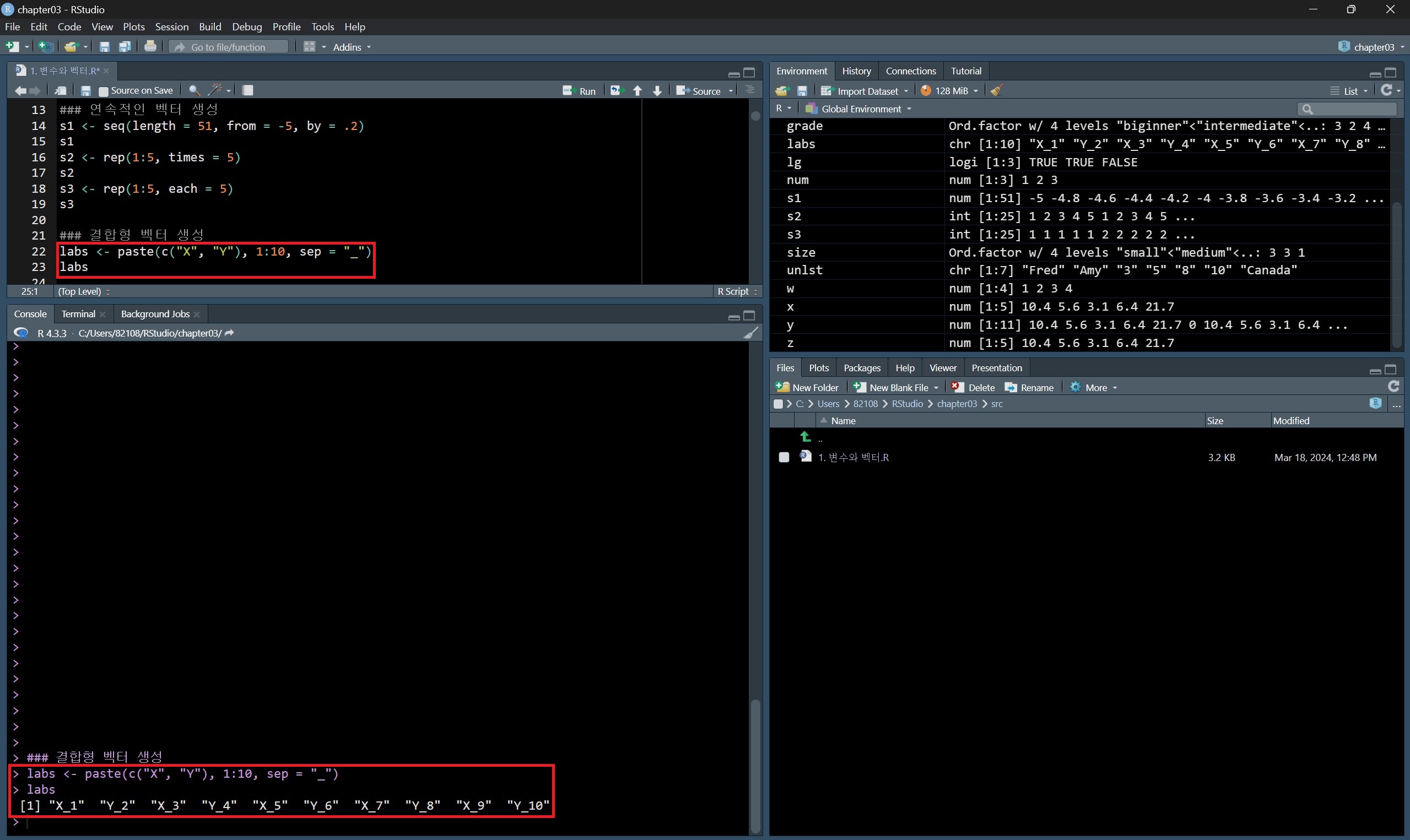Enable the Source on Save checkbox
Screen dimensions: 1410x840
[104, 91]
